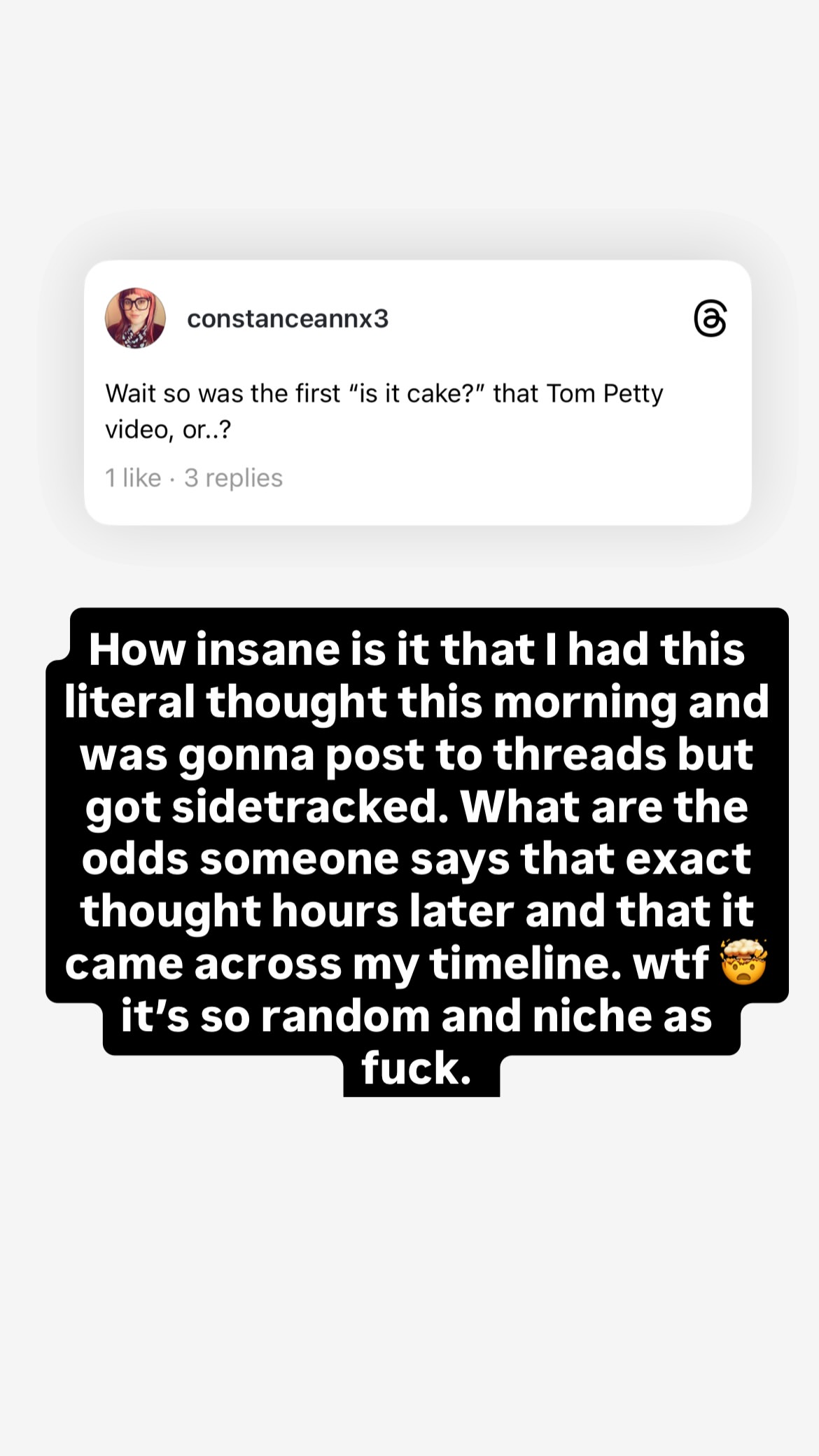Tap the "video, or..?" line of the post
Image resolution: width=819 pixels, height=1456 pixels.
click(x=168, y=429)
